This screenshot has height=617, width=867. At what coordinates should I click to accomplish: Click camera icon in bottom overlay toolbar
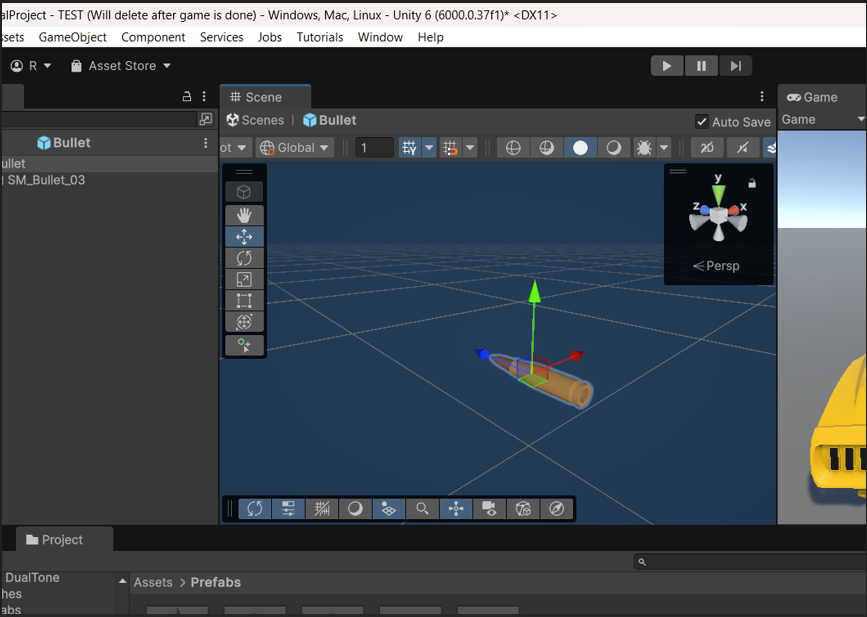click(489, 509)
